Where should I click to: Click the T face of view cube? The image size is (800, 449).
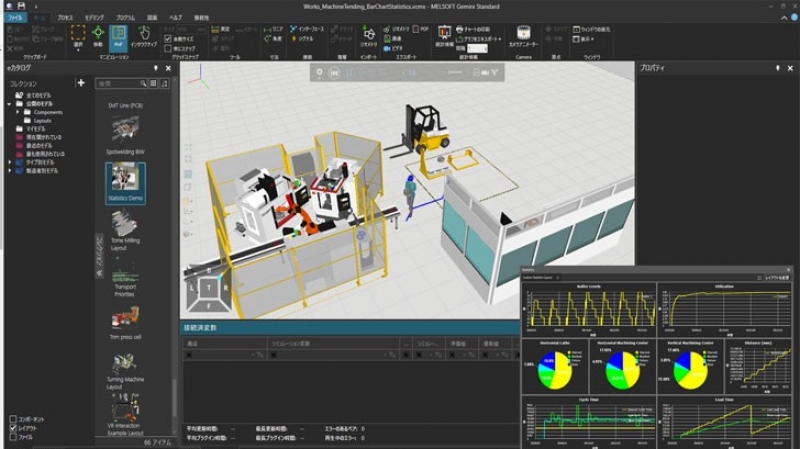[209, 288]
